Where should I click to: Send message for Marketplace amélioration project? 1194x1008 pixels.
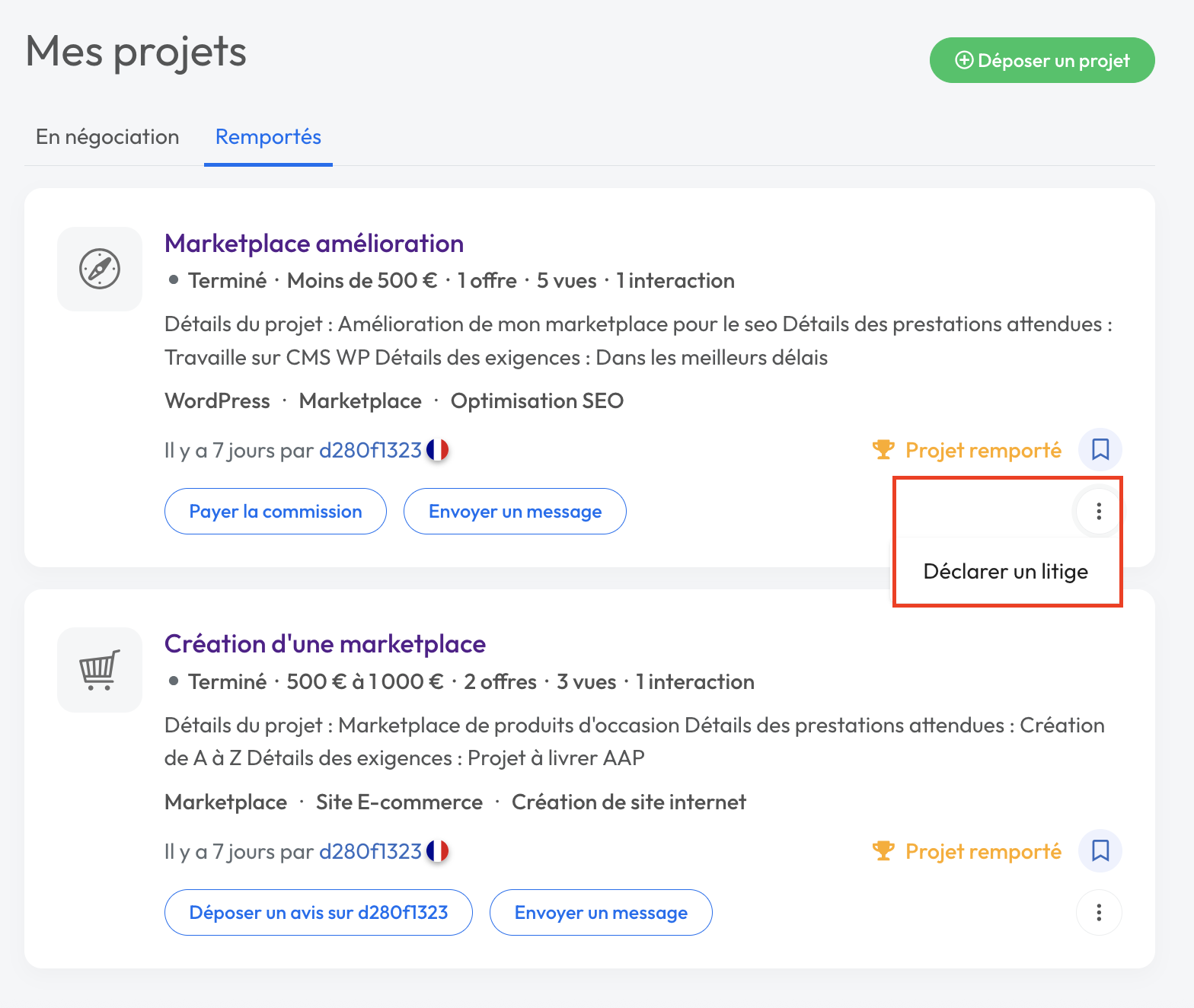[515, 512]
